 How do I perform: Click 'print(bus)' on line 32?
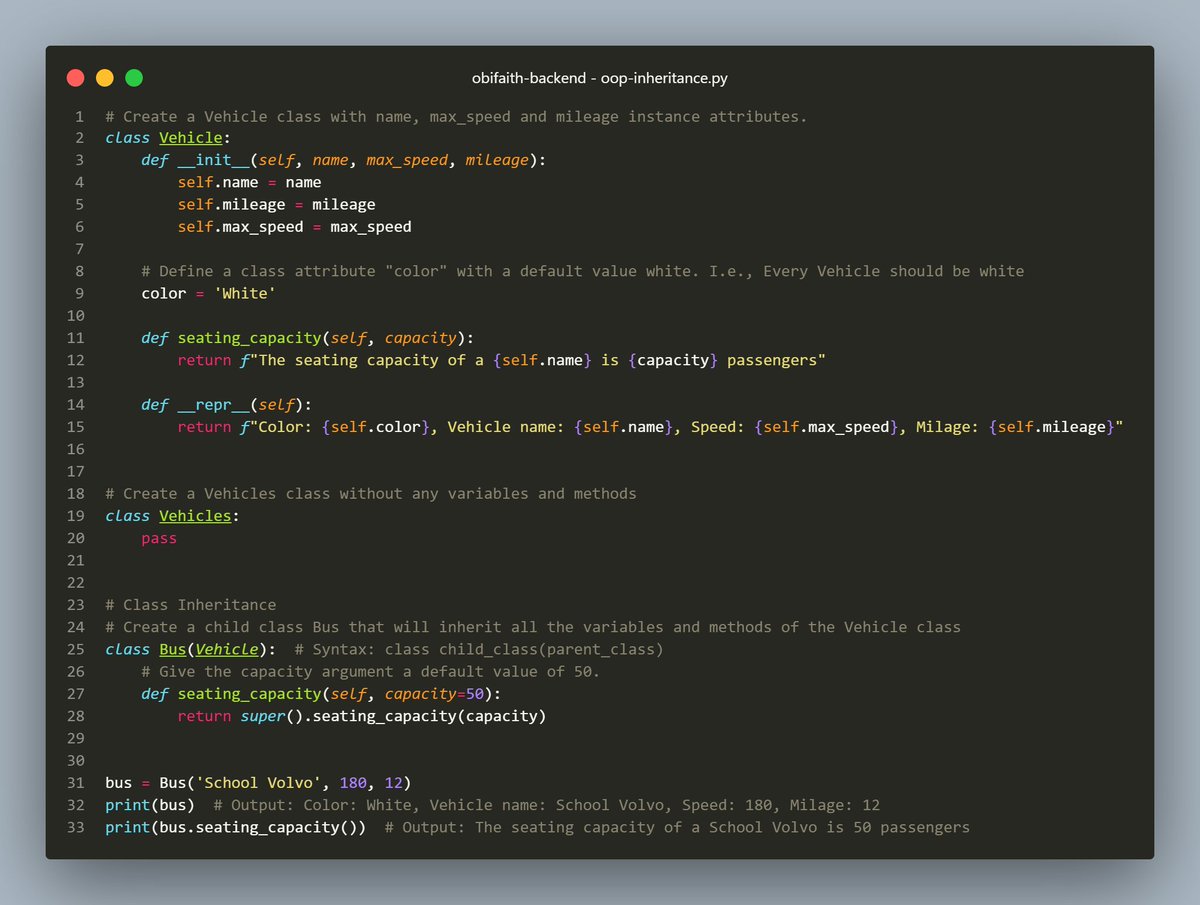150,805
